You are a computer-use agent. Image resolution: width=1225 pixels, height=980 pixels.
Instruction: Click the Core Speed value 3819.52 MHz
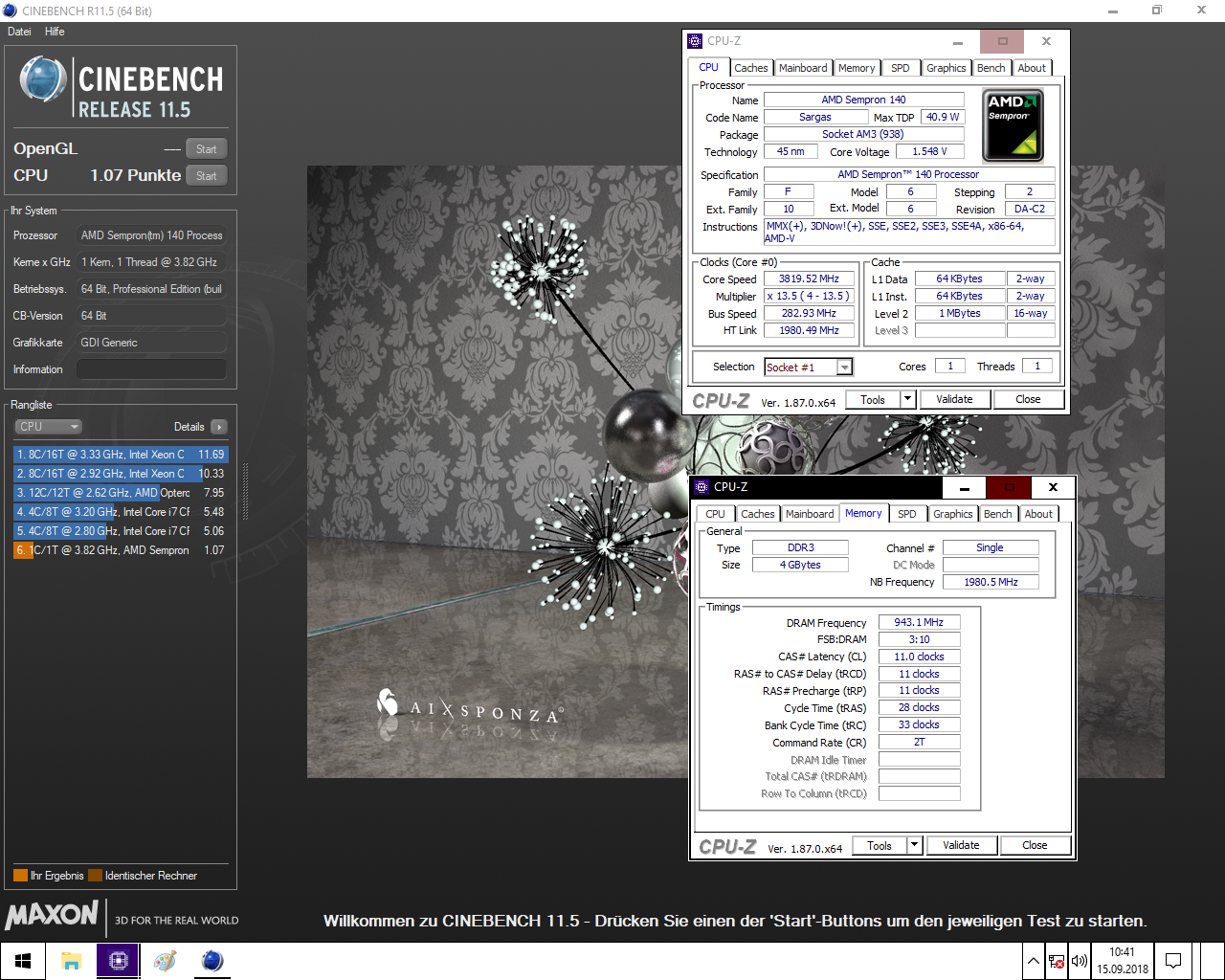coord(809,278)
